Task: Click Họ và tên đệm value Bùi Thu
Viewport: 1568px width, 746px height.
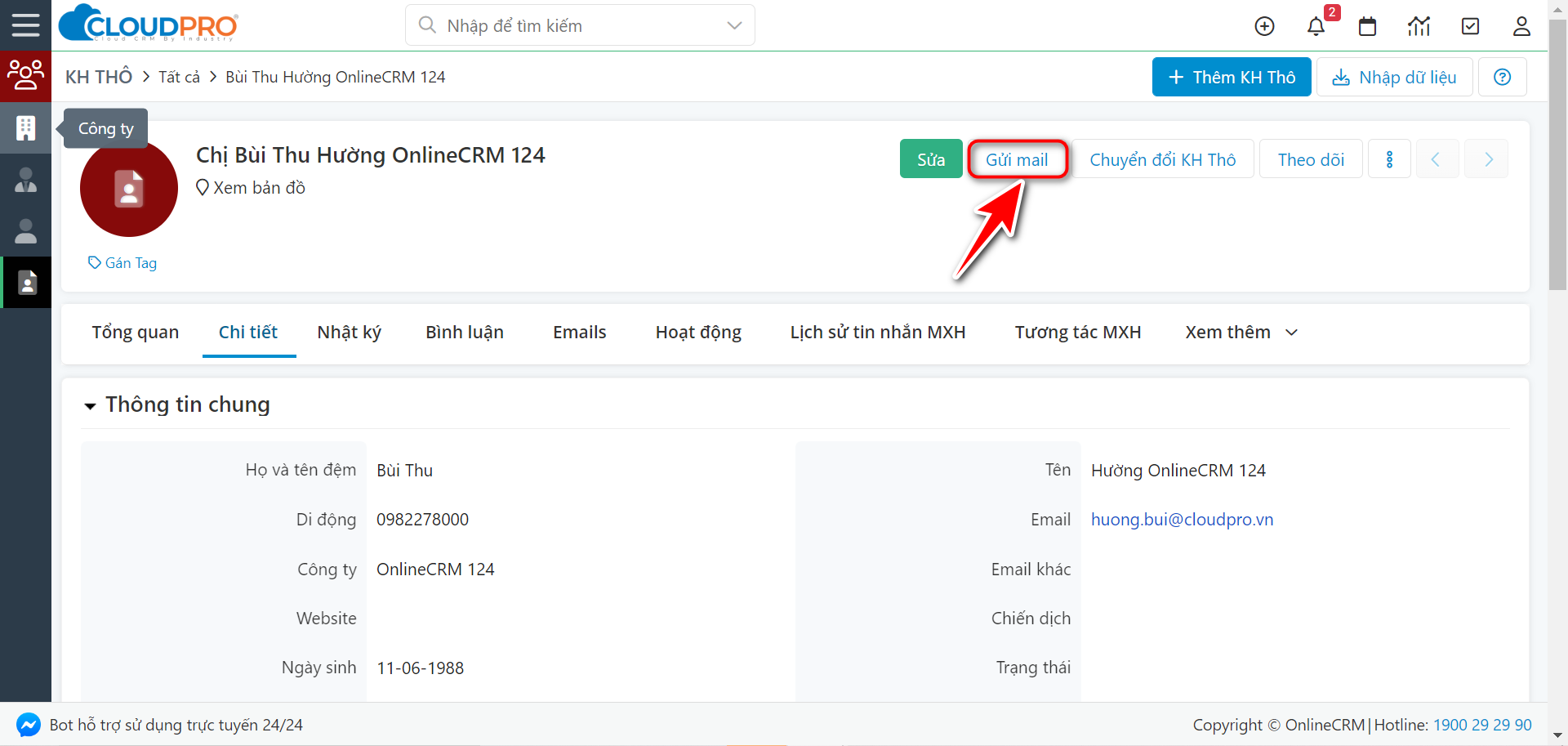Action: tap(404, 471)
